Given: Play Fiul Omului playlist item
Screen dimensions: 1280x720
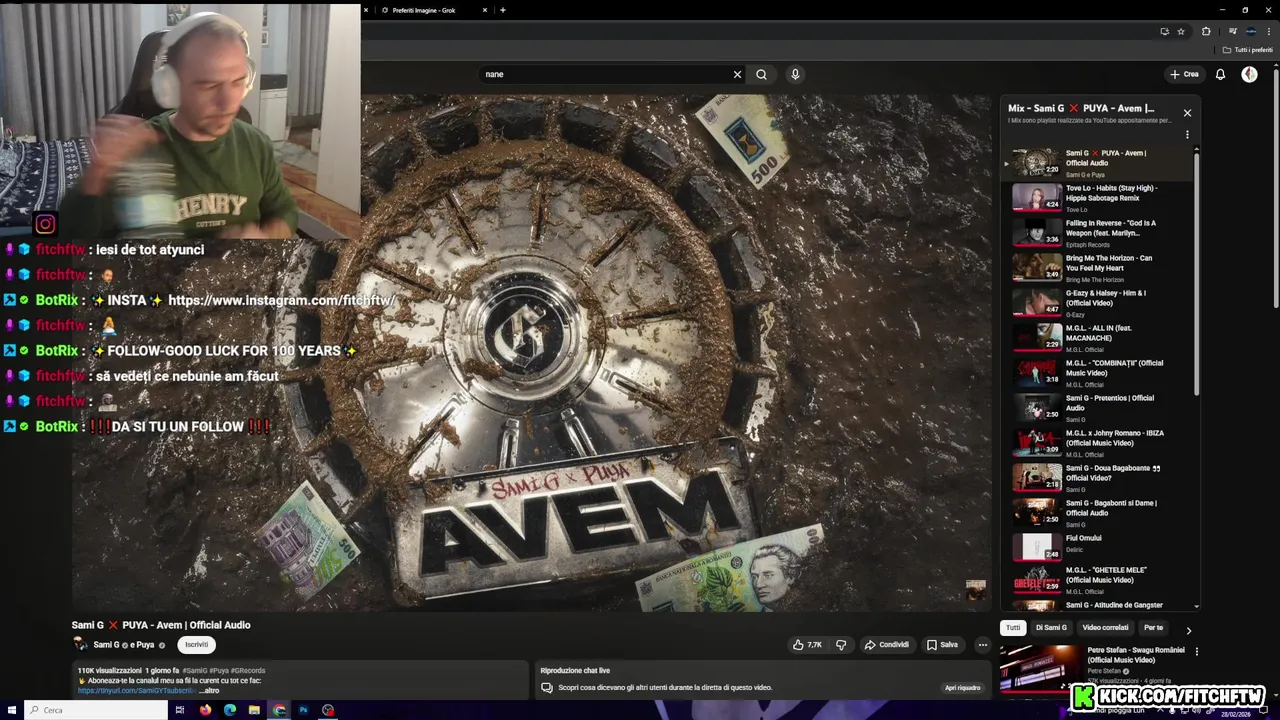Looking at the screenshot, I should [1099, 548].
